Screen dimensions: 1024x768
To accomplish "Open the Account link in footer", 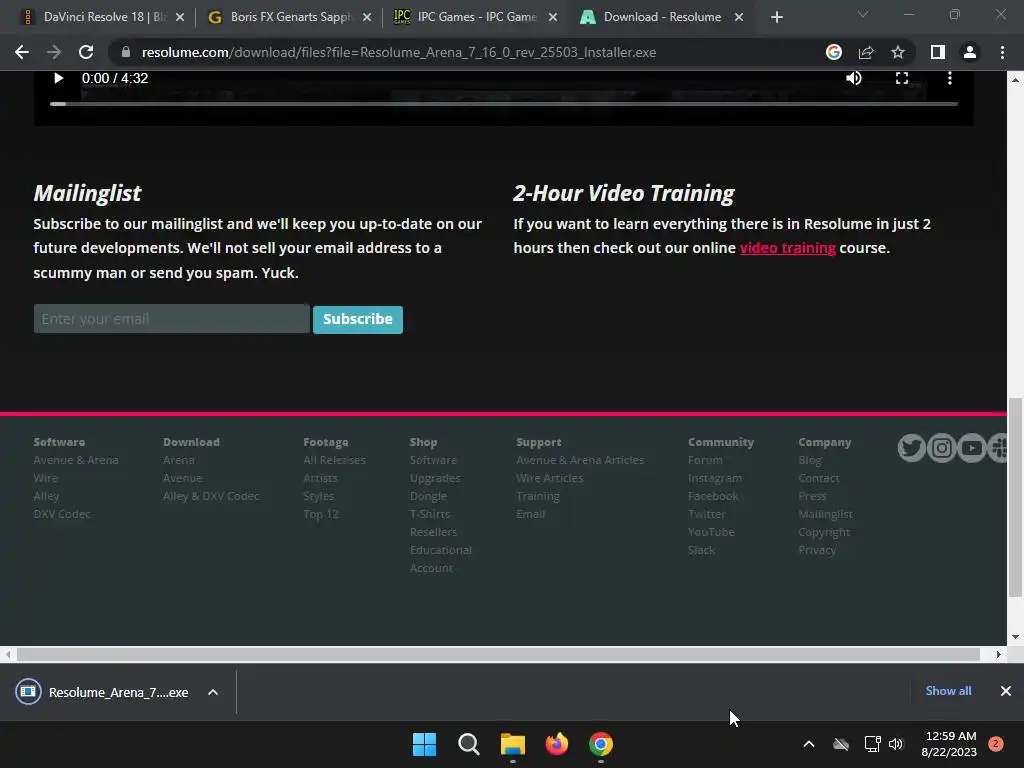I will point(431,568).
